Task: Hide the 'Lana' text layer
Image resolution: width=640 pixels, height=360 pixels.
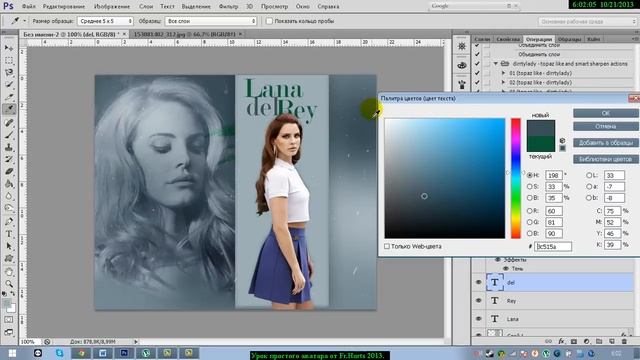Action: coord(478,318)
